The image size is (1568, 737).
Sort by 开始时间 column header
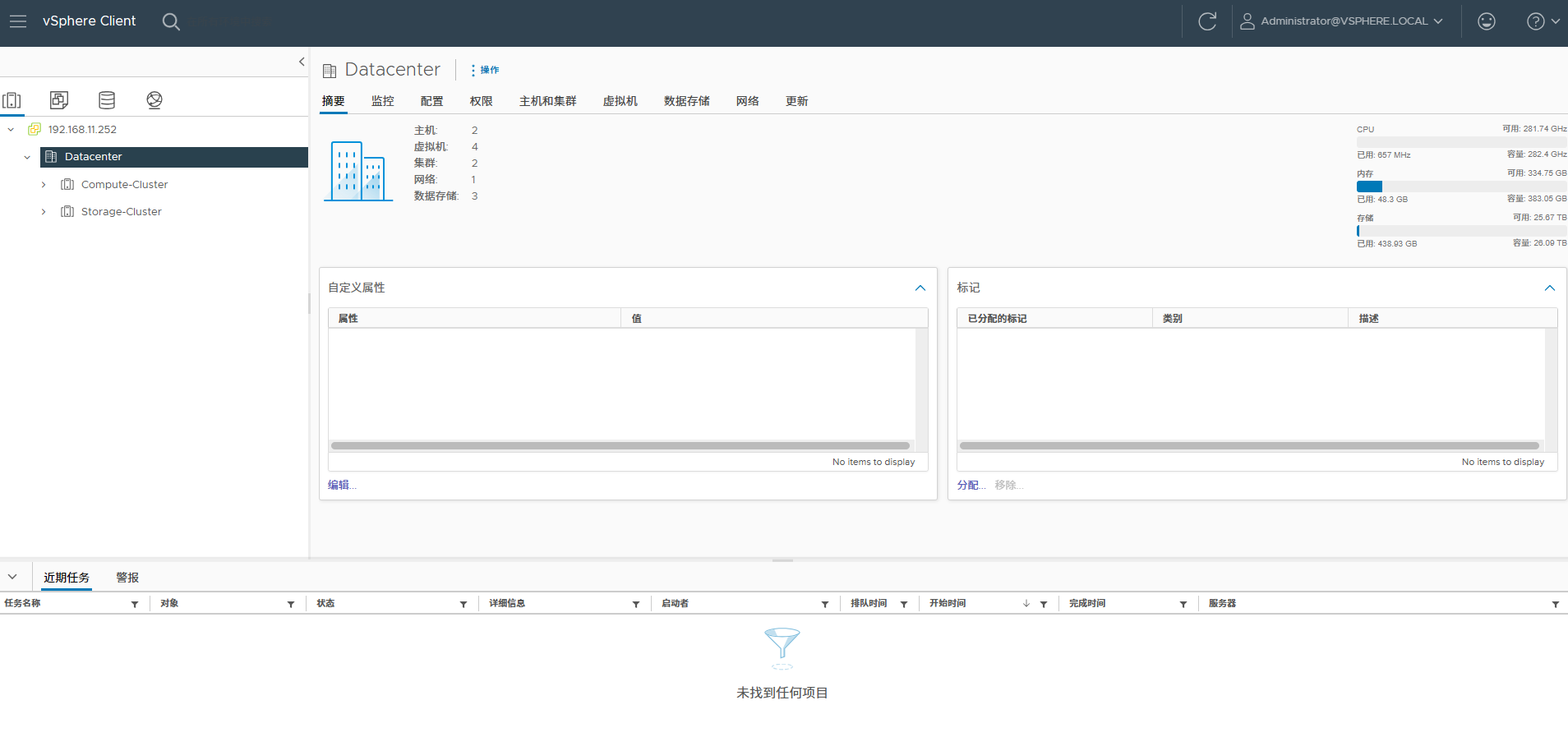pos(948,604)
